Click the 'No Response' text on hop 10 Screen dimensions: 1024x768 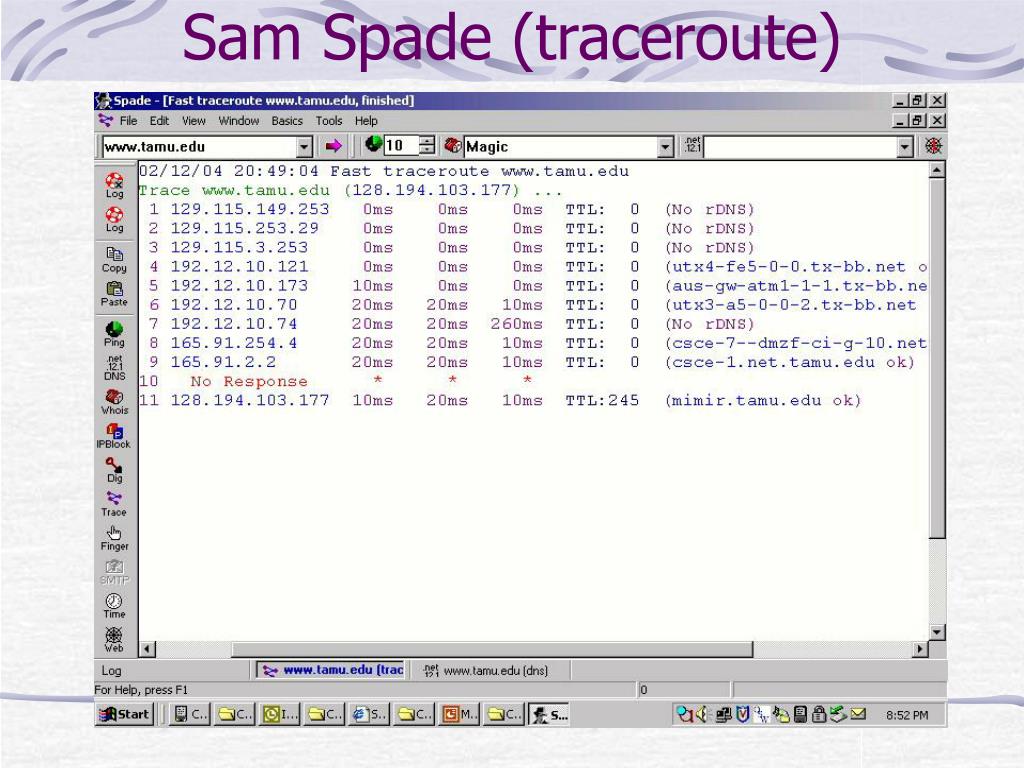(x=249, y=381)
